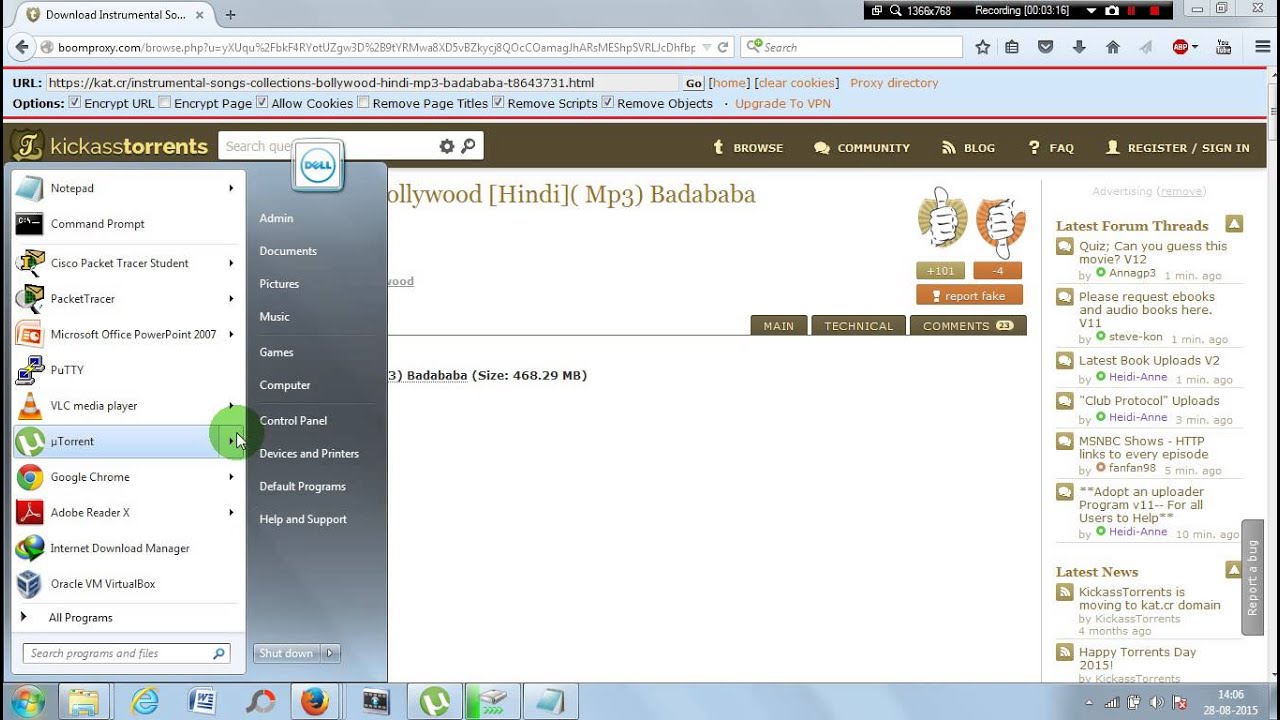Screen dimensions: 1280x720
Task: Click the report fake button
Action: [969, 295]
